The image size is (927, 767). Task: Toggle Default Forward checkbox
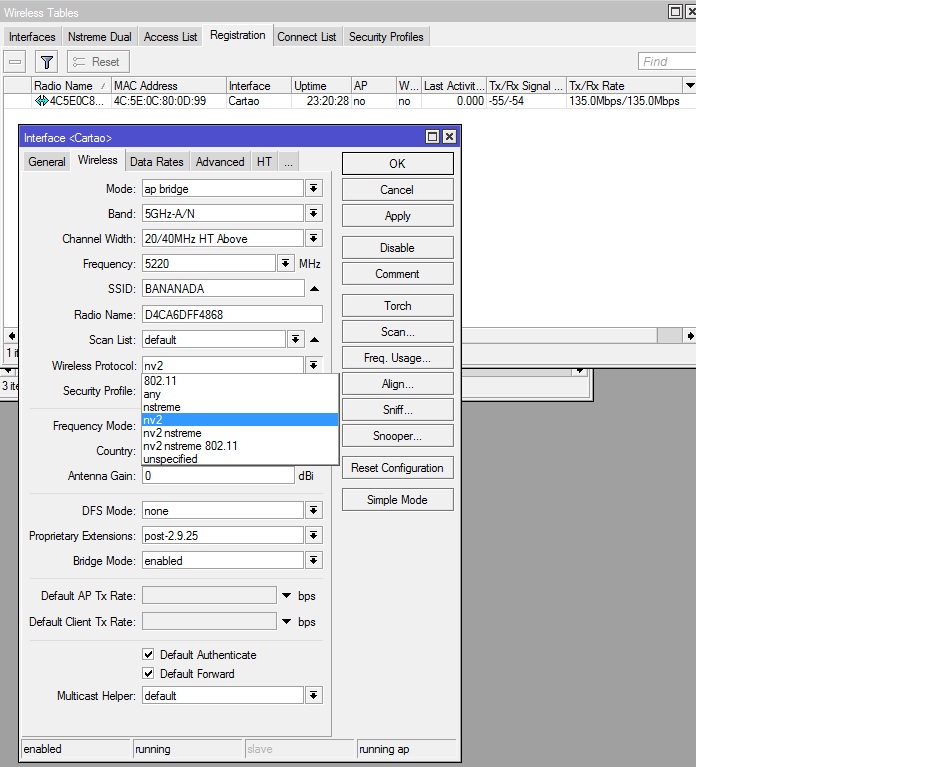tap(148, 673)
